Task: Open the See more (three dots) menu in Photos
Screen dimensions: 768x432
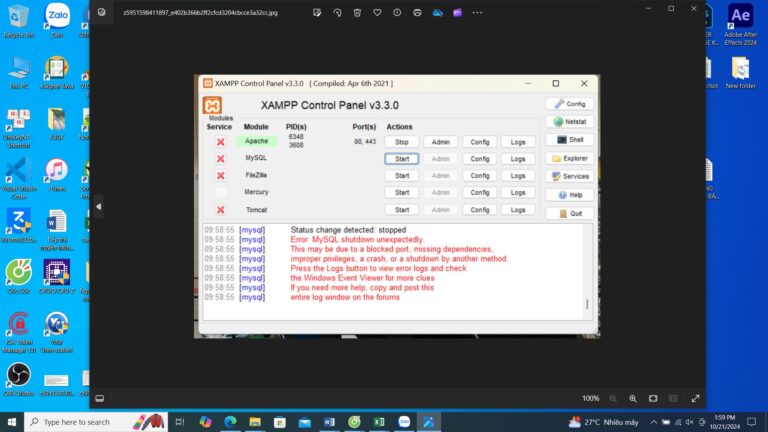Action: click(x=478, y=13)
